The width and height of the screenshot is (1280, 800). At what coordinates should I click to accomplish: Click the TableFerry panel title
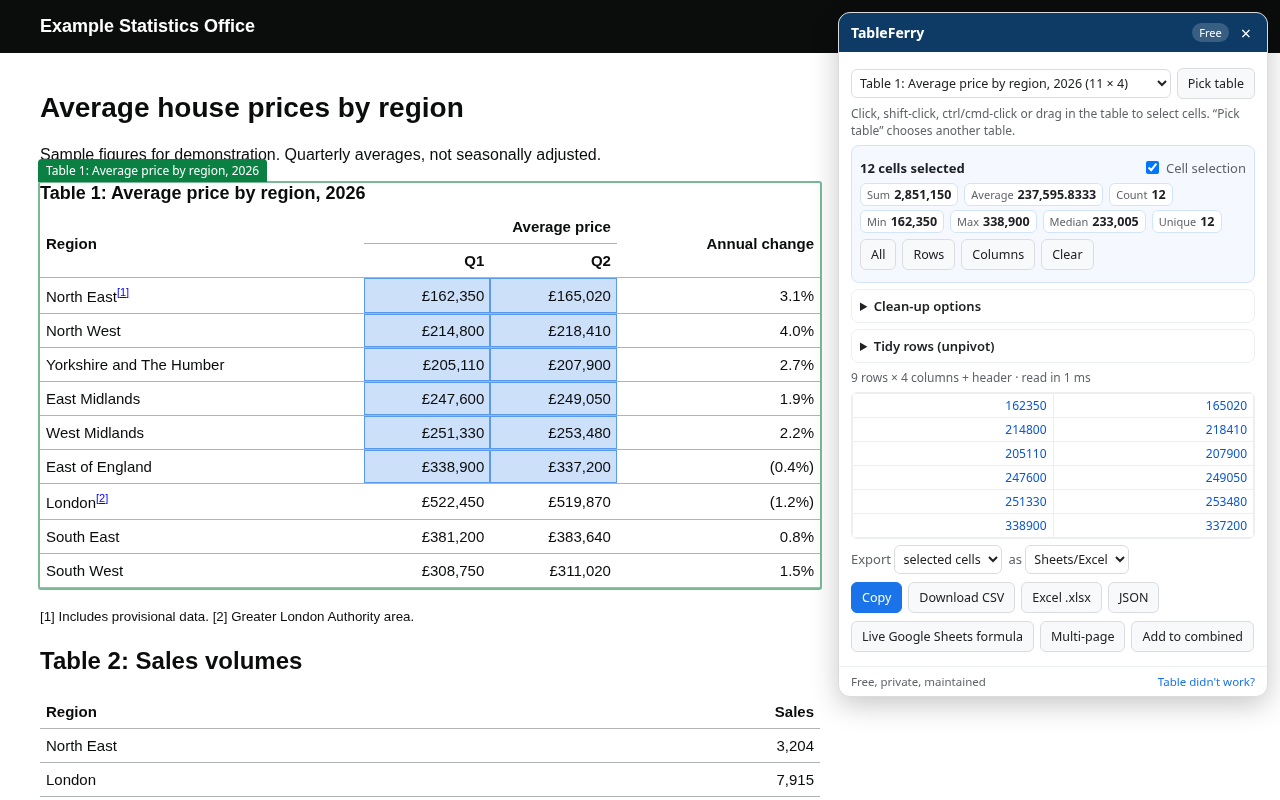point(887,33)
